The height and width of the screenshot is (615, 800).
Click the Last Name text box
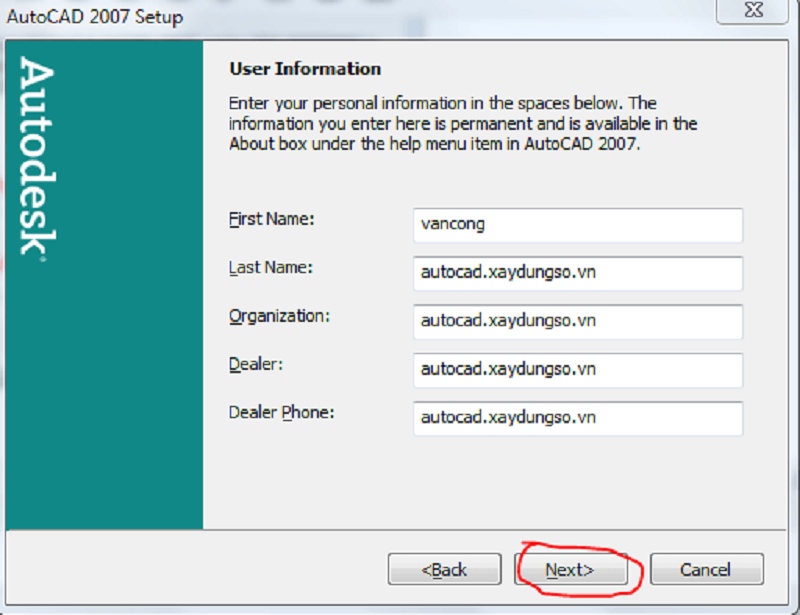click(577, 273)
